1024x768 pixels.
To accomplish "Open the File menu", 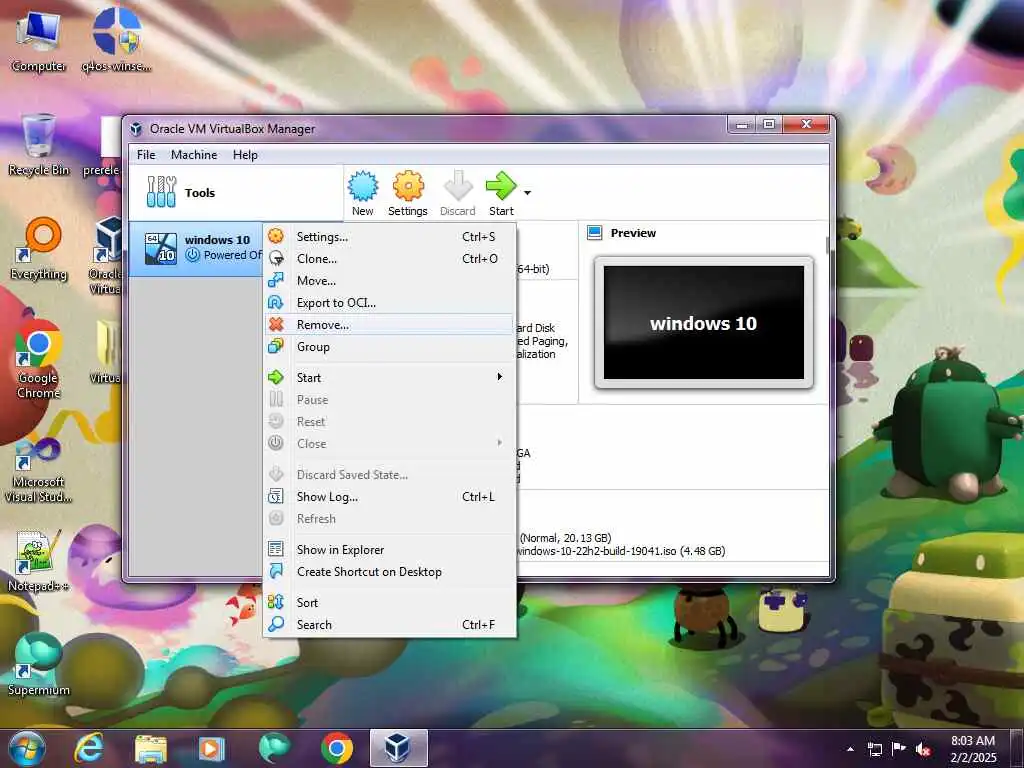I will (x=146, y=155).
